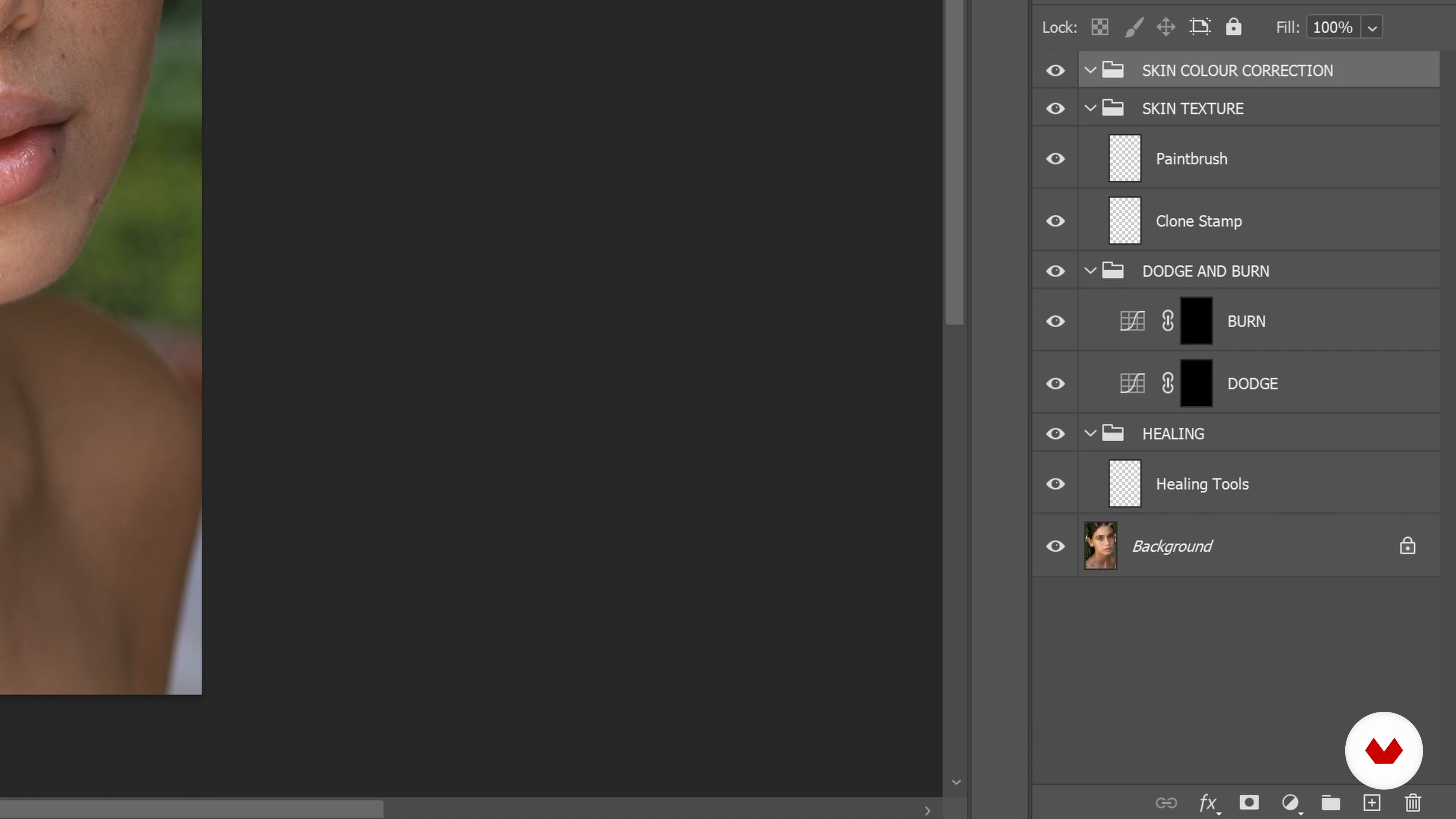
Task: Select the BURN layer black mask
Action: pos(1197,321)
